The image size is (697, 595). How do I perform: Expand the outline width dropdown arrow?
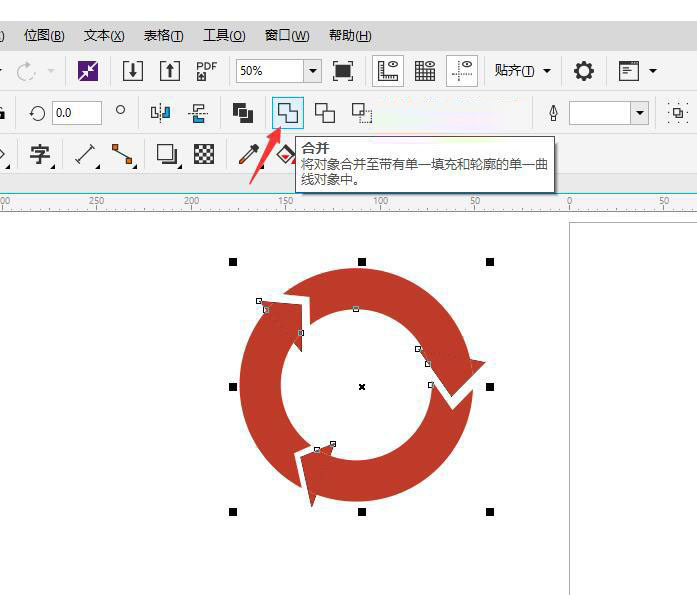(640, 113)
